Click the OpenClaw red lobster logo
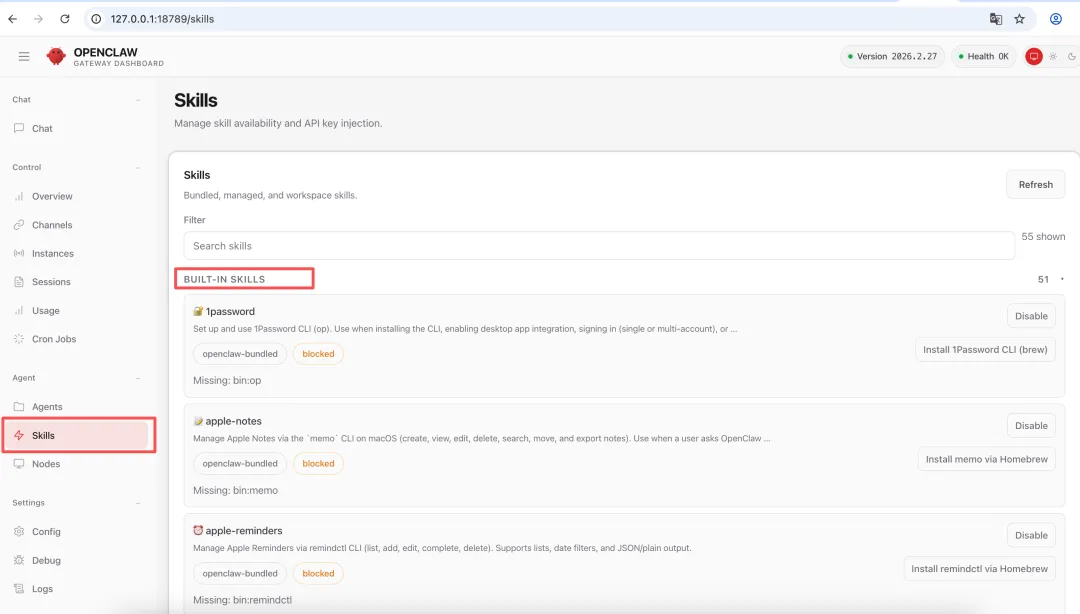The height and width of the screenshot is (614, 1080). pos(56,57)
